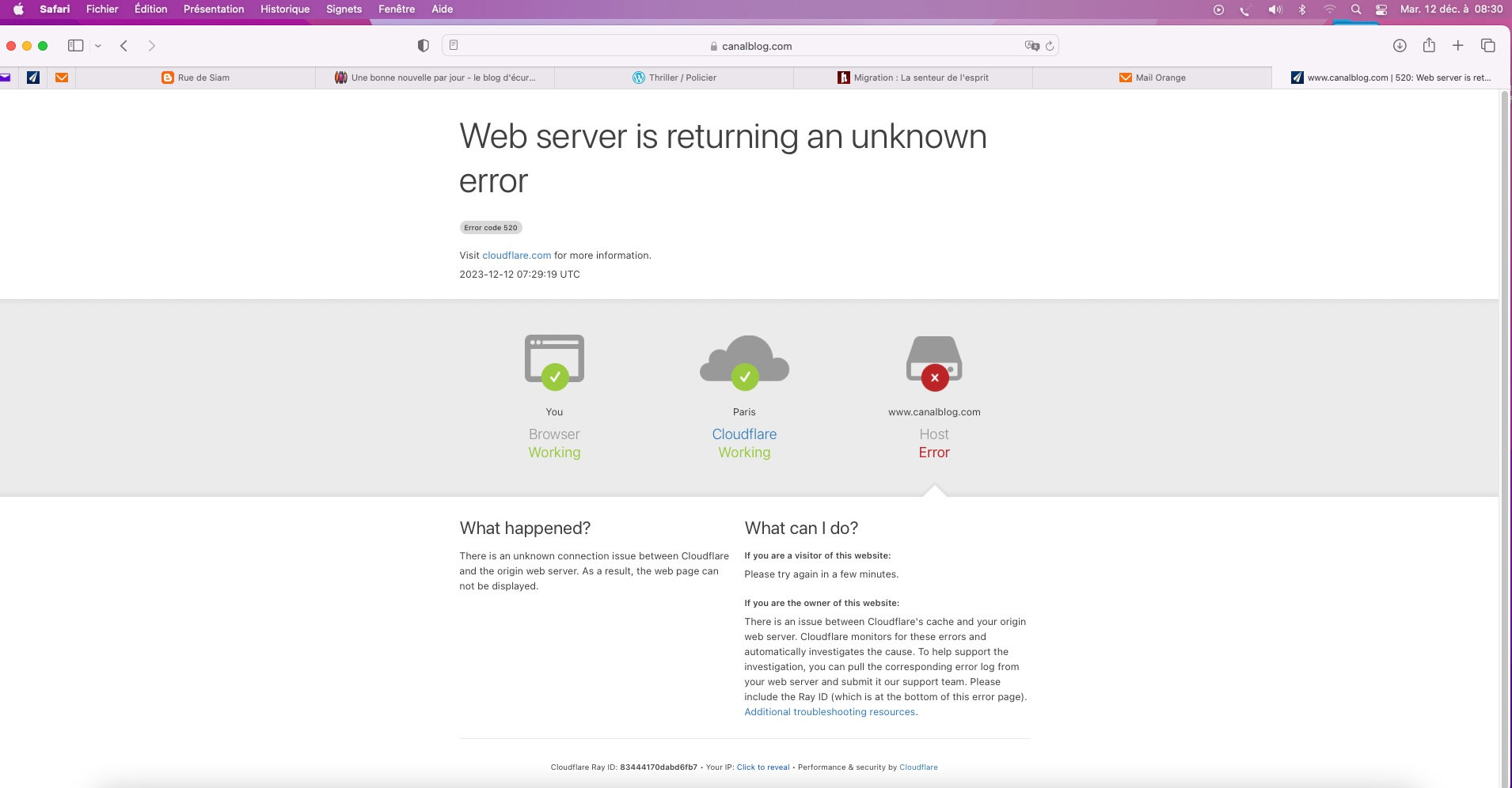Click the browser window status icon

[x=554, y=362]
